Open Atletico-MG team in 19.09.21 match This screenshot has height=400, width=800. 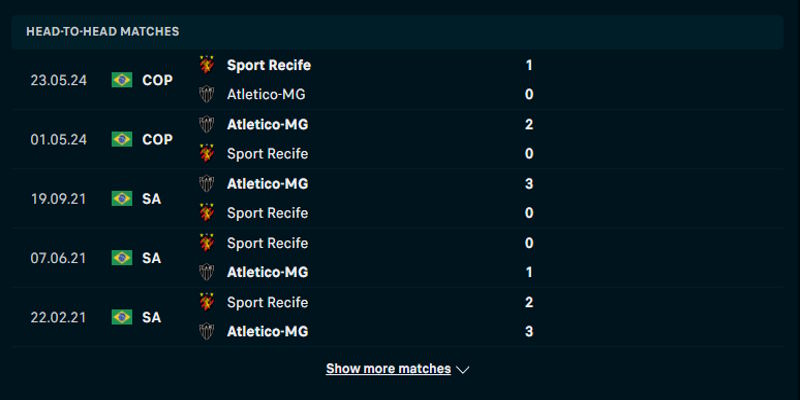click(267, 184)
